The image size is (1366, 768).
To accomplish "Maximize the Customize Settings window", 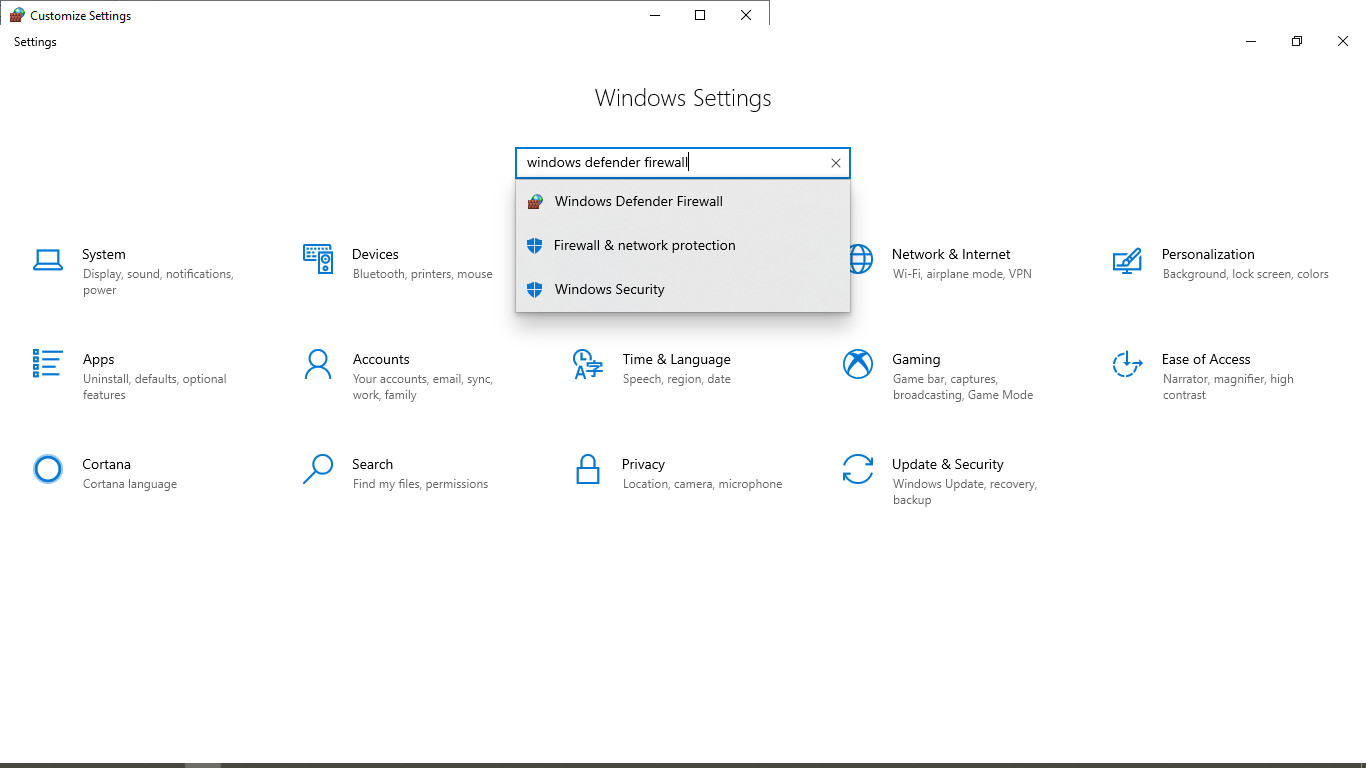I will (700, 15).
